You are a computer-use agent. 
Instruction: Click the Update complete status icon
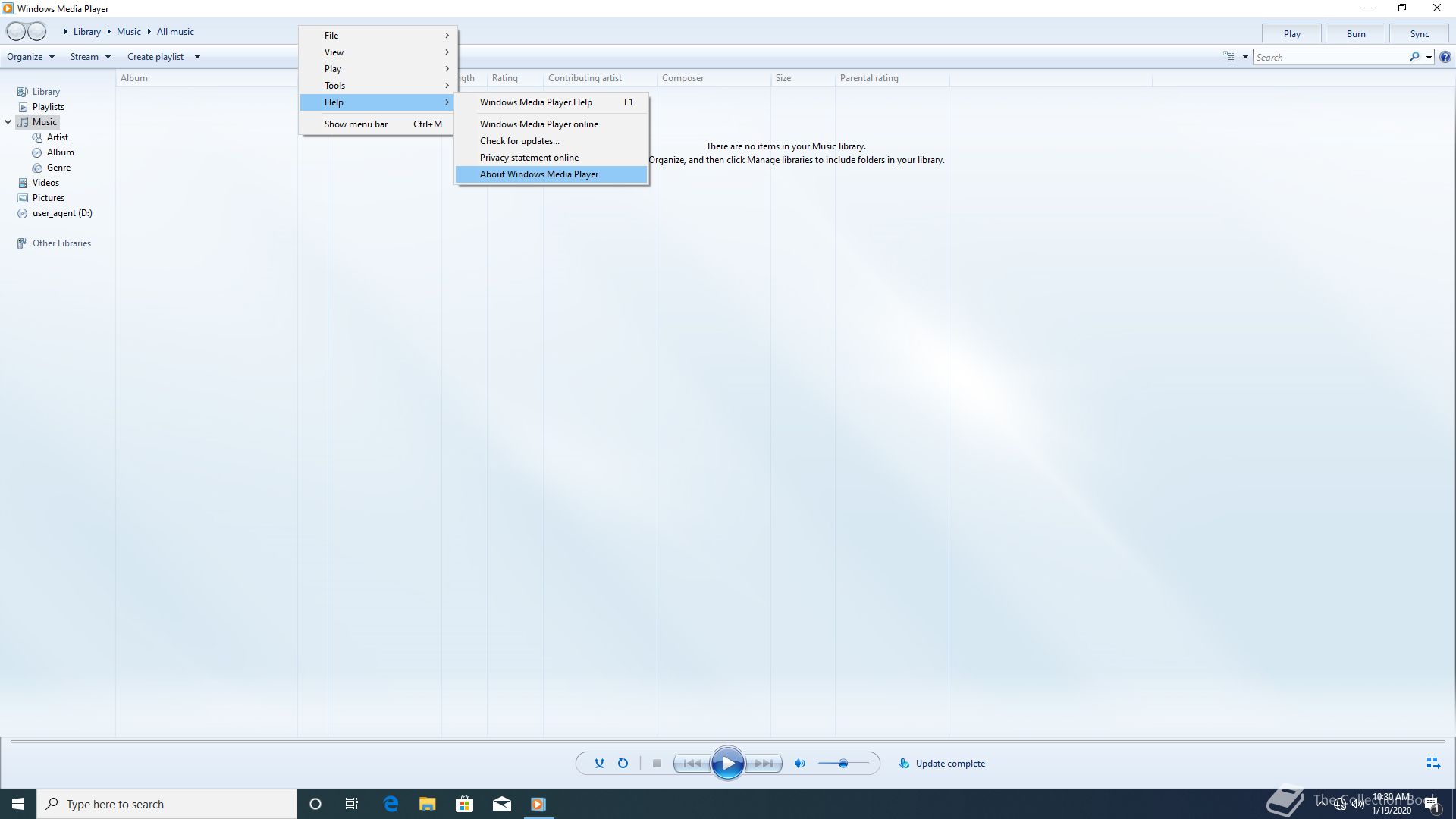pyautogui.click(x=903, y=764)
